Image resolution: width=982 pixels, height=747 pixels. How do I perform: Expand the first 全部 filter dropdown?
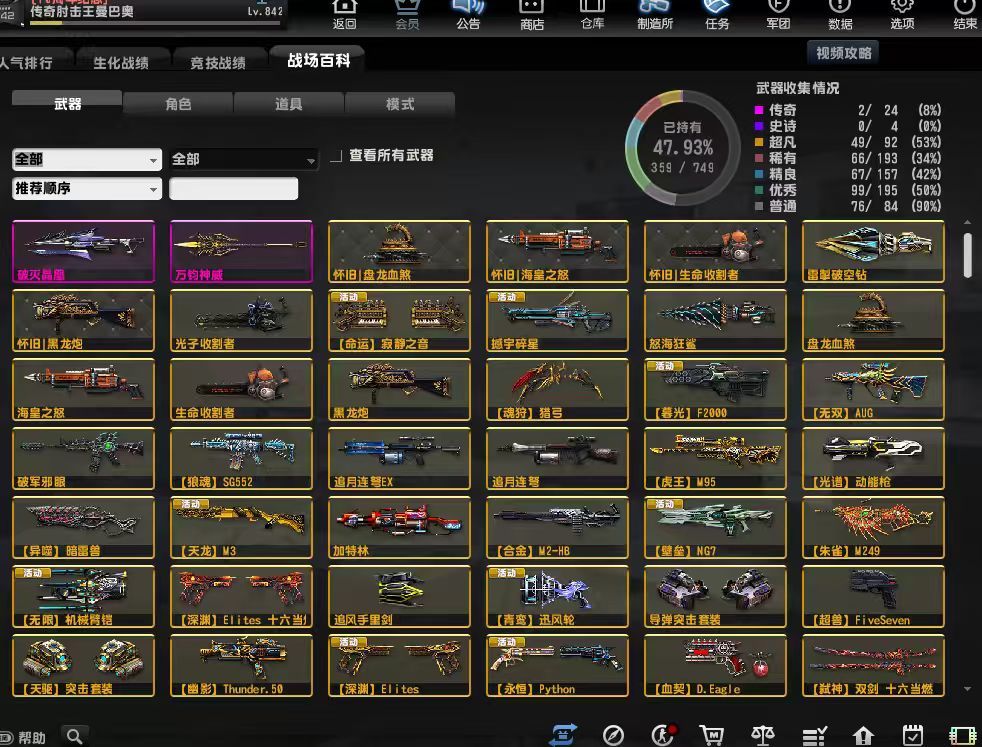[x=87, y=160]
